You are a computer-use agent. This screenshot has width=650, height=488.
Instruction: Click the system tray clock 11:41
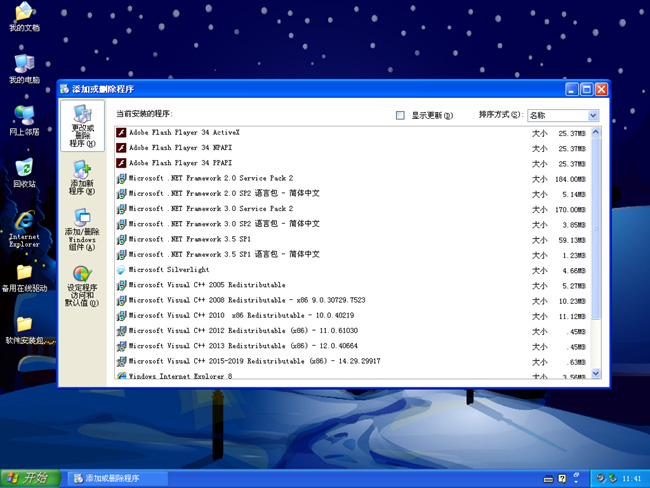point(631,479)
